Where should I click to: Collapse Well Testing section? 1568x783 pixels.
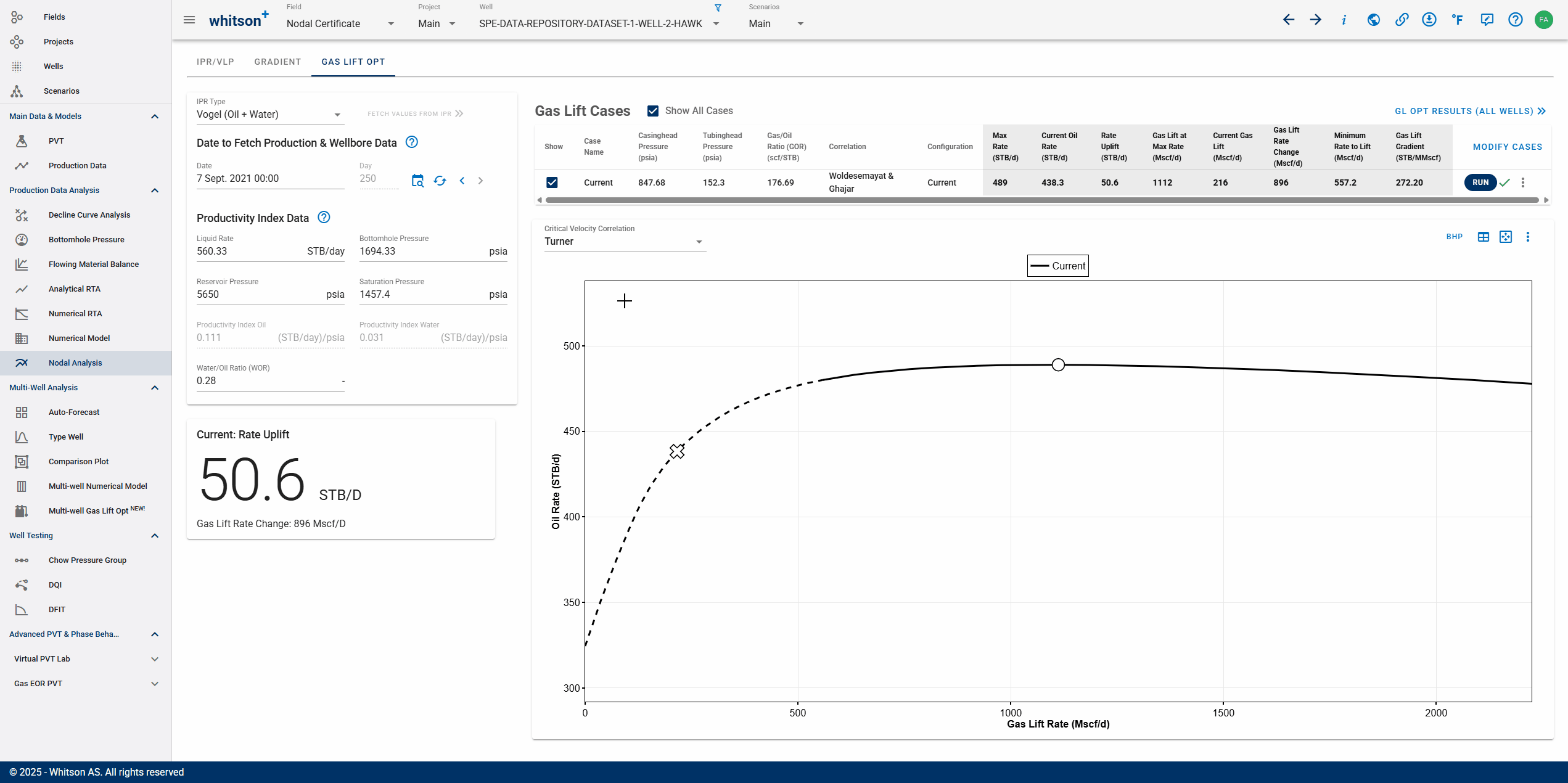pos(155,535)
